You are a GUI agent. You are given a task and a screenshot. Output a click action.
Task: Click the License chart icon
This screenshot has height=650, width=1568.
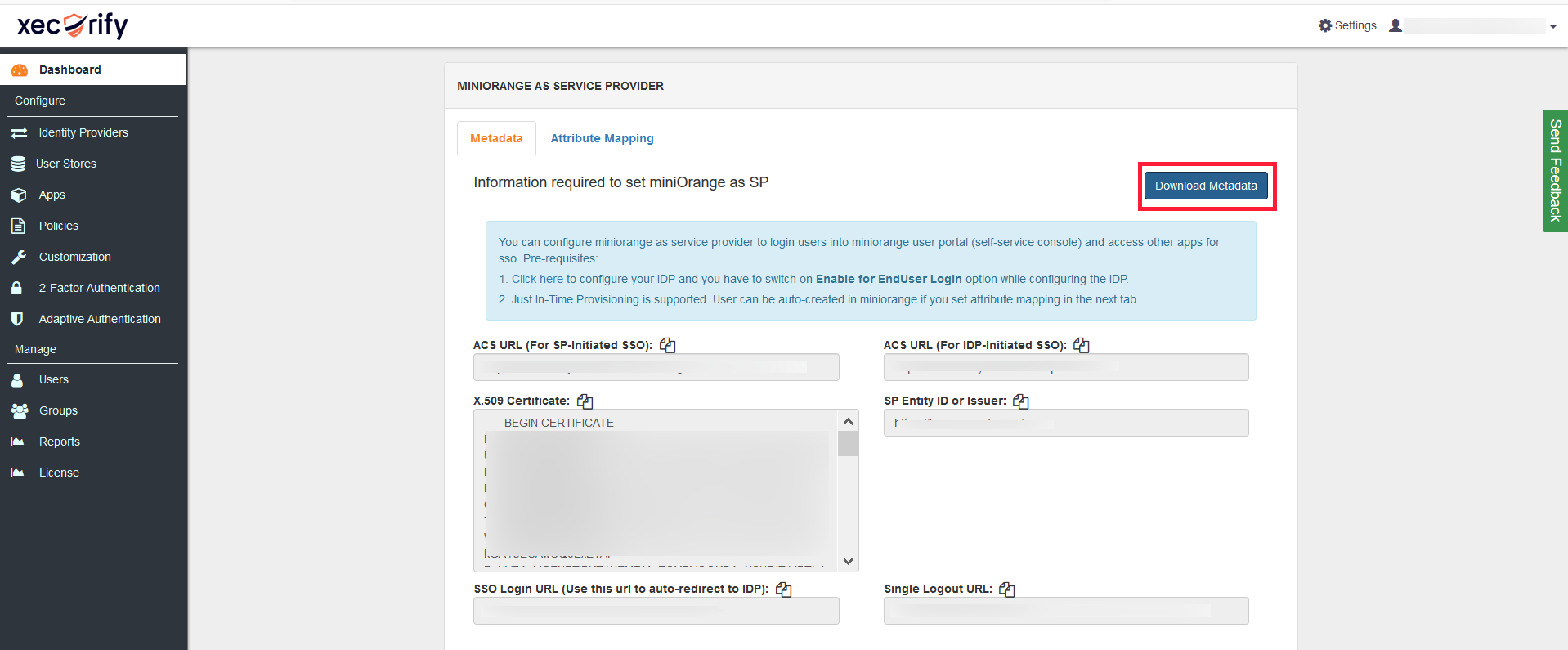tap(18, 473)
